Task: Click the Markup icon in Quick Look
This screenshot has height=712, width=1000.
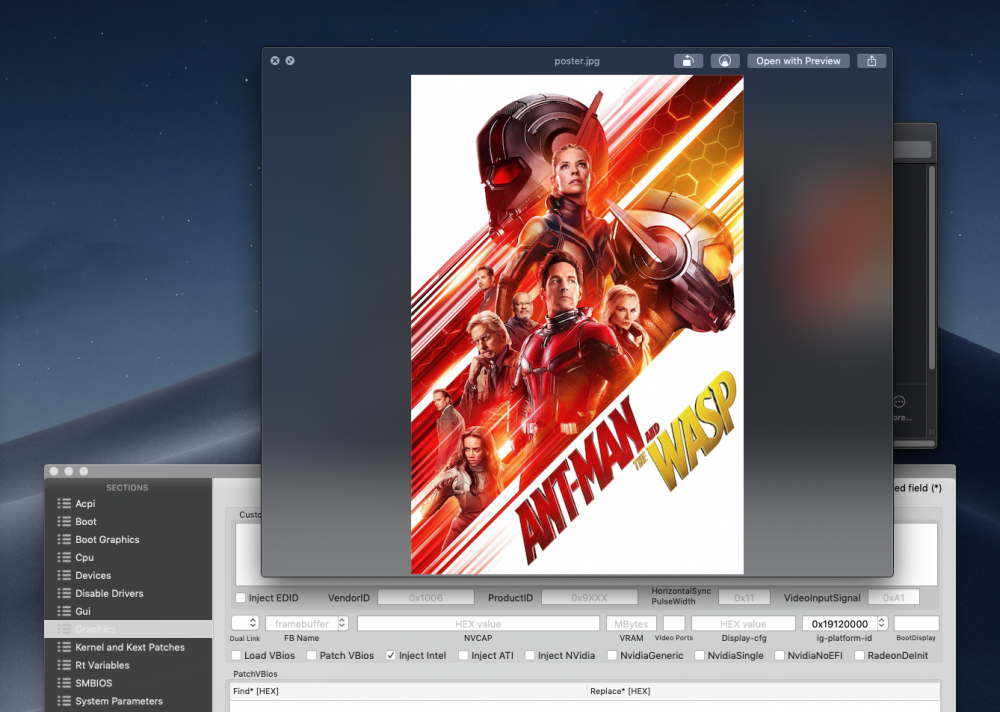Action: [x=724, y=61]
